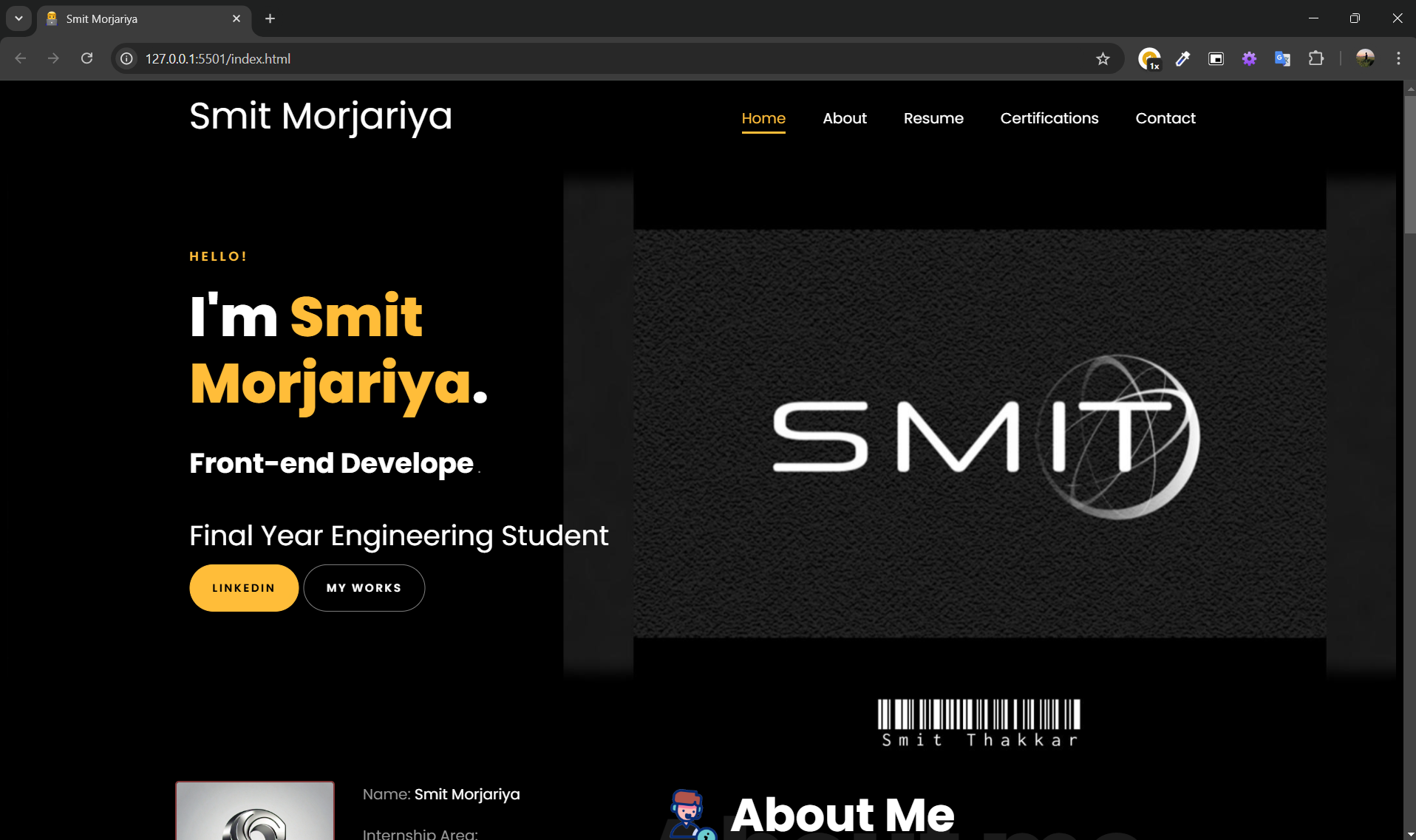The image size is (1416, 840).
Task: Reload the page
Action: (86, 58)
